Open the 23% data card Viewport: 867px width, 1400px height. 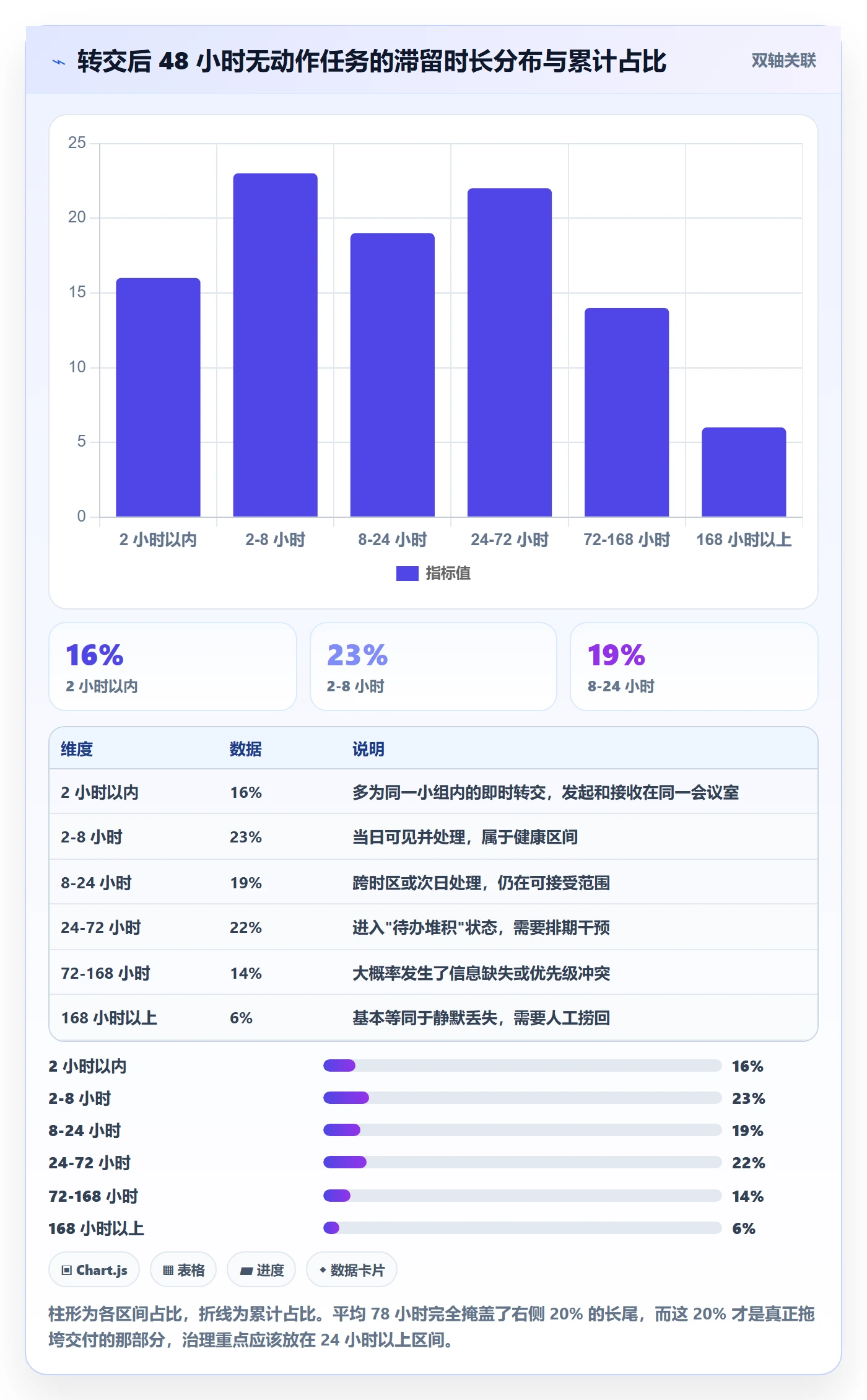pyautogui.click(x=434, y=667)
